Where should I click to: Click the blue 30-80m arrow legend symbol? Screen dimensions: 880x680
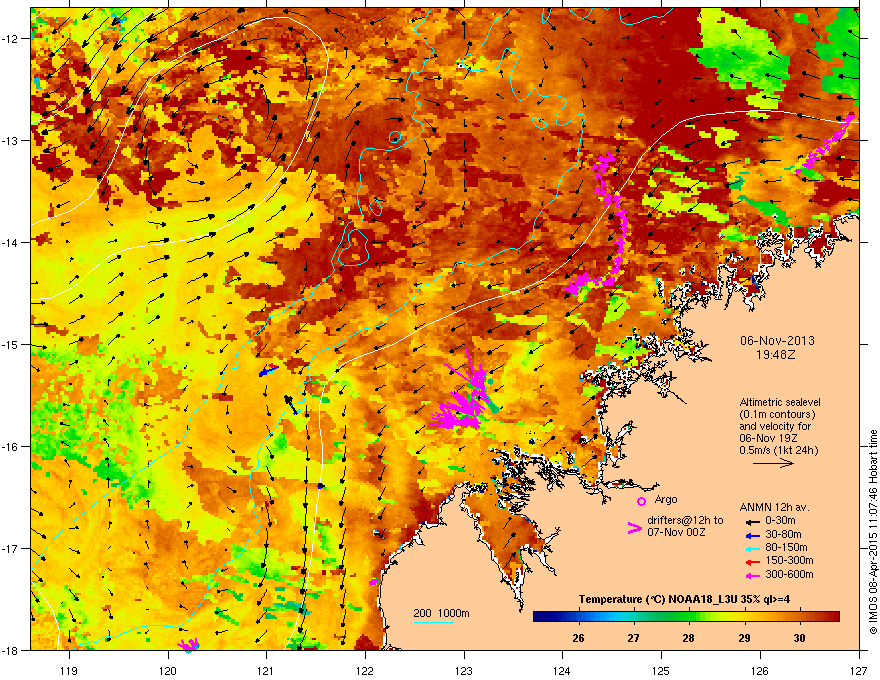(x=752, y=535)
